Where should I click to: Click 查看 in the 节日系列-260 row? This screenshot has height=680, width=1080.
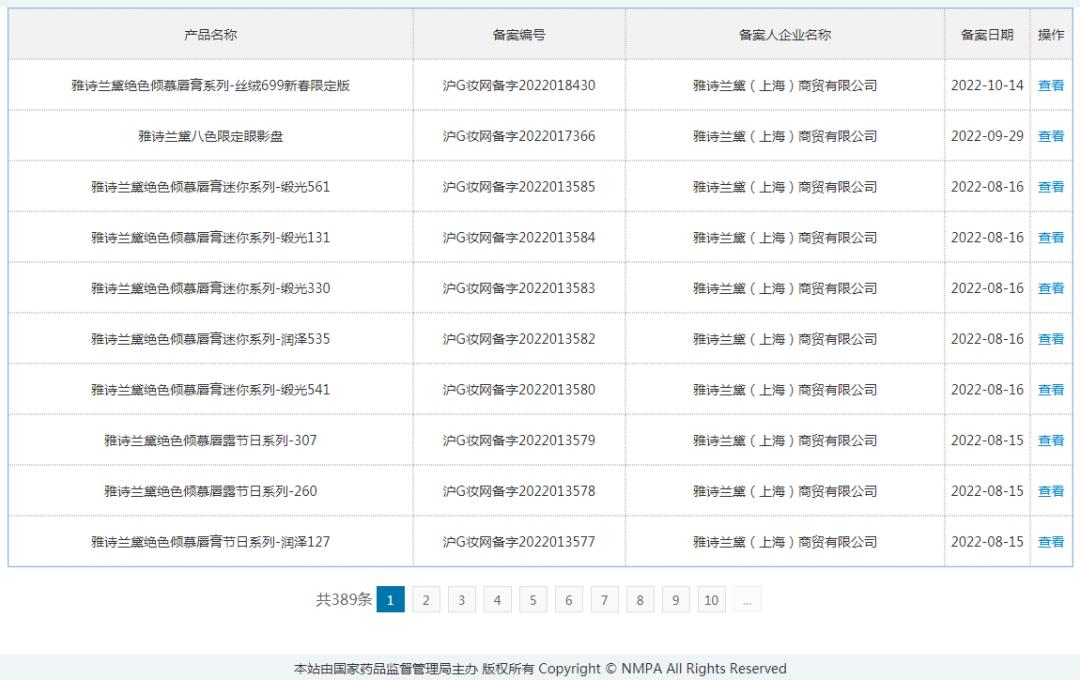(x=1050, y=491)
